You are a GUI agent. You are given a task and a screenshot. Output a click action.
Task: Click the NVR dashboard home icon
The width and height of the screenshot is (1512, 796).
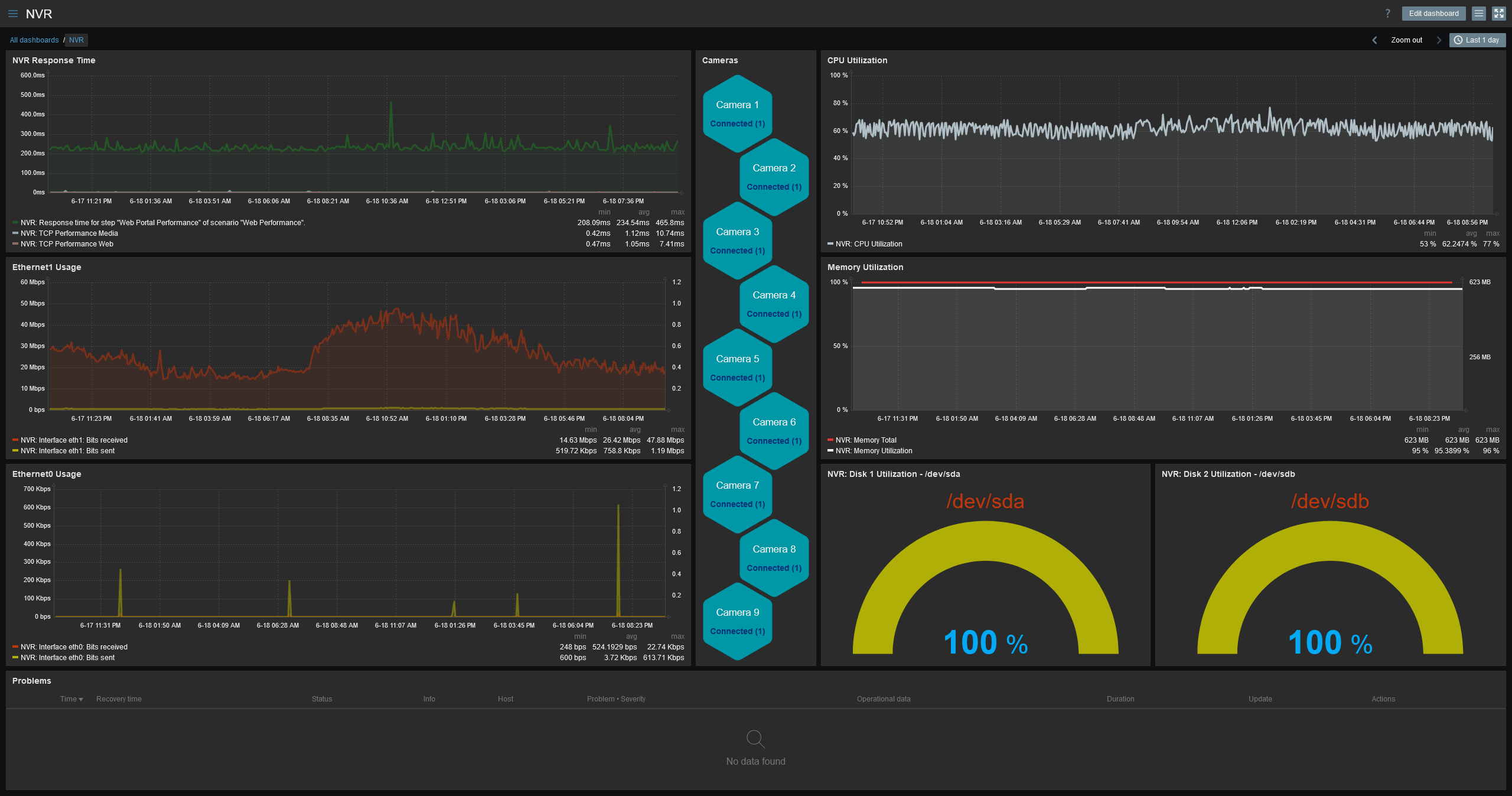(75, 39)
